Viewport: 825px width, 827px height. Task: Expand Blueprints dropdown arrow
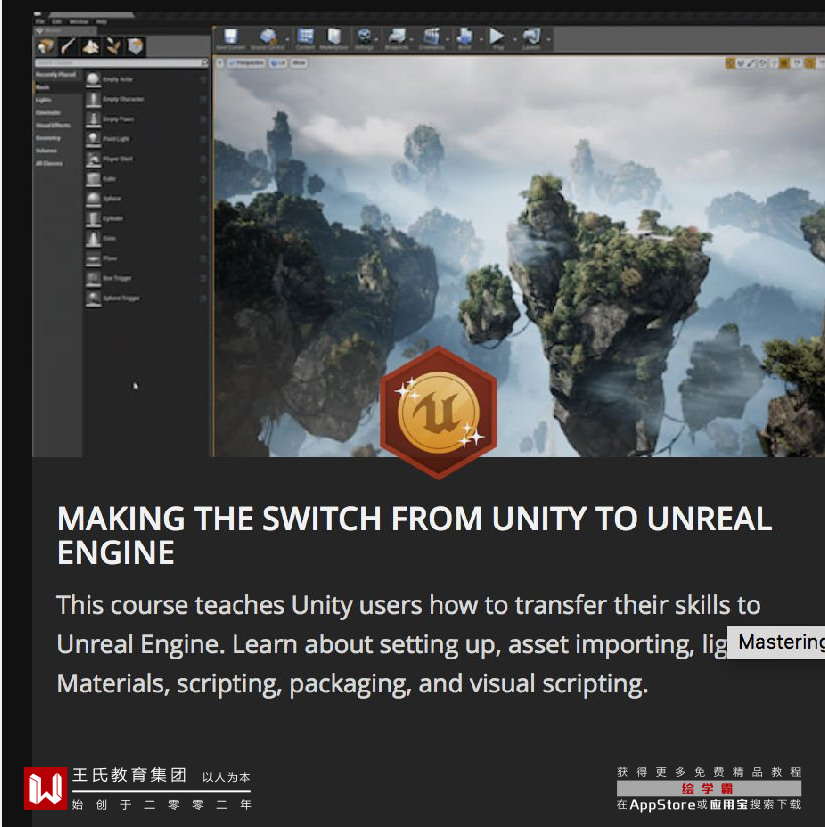click(412, 40)
